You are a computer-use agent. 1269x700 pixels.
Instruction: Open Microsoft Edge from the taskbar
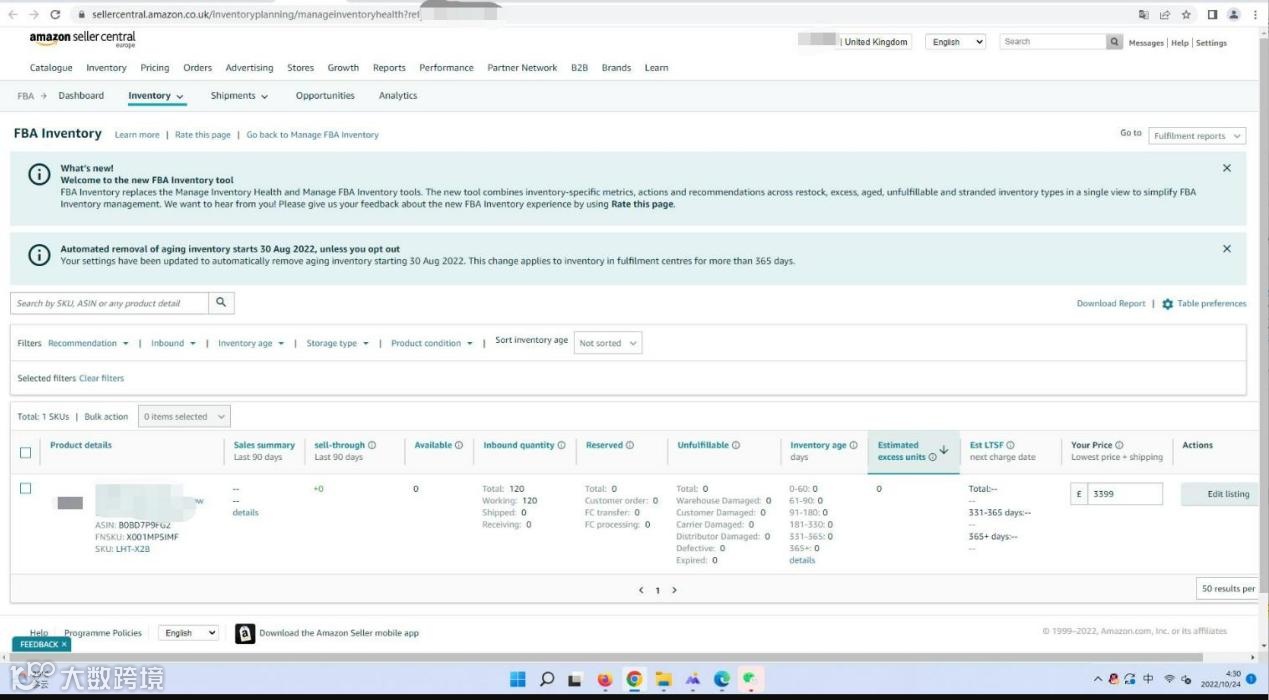722,680
